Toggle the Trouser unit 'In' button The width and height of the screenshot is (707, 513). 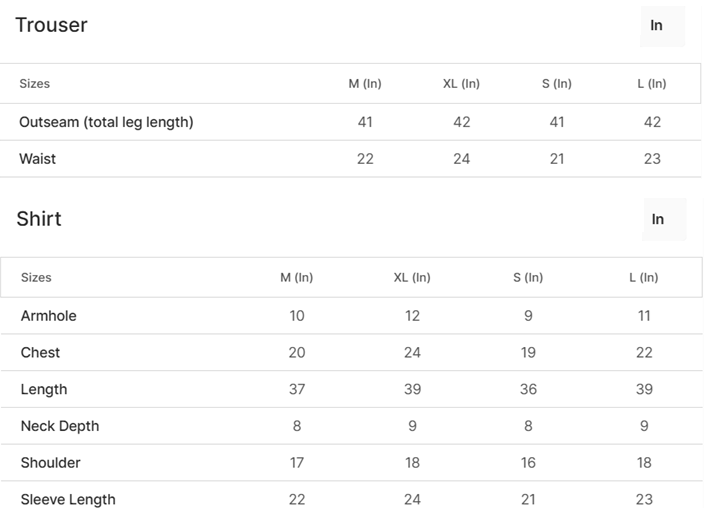pyautogui.click(x=662, y=26)
